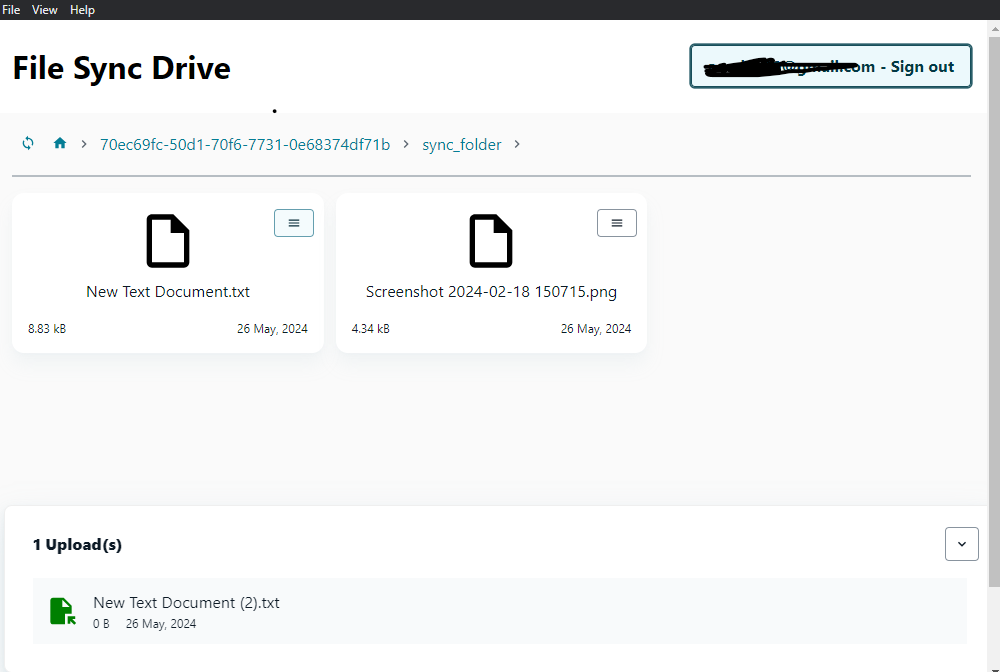The image size is (1000, 672).
Task: Click the green upload file icon
Action: coord(62,611)
